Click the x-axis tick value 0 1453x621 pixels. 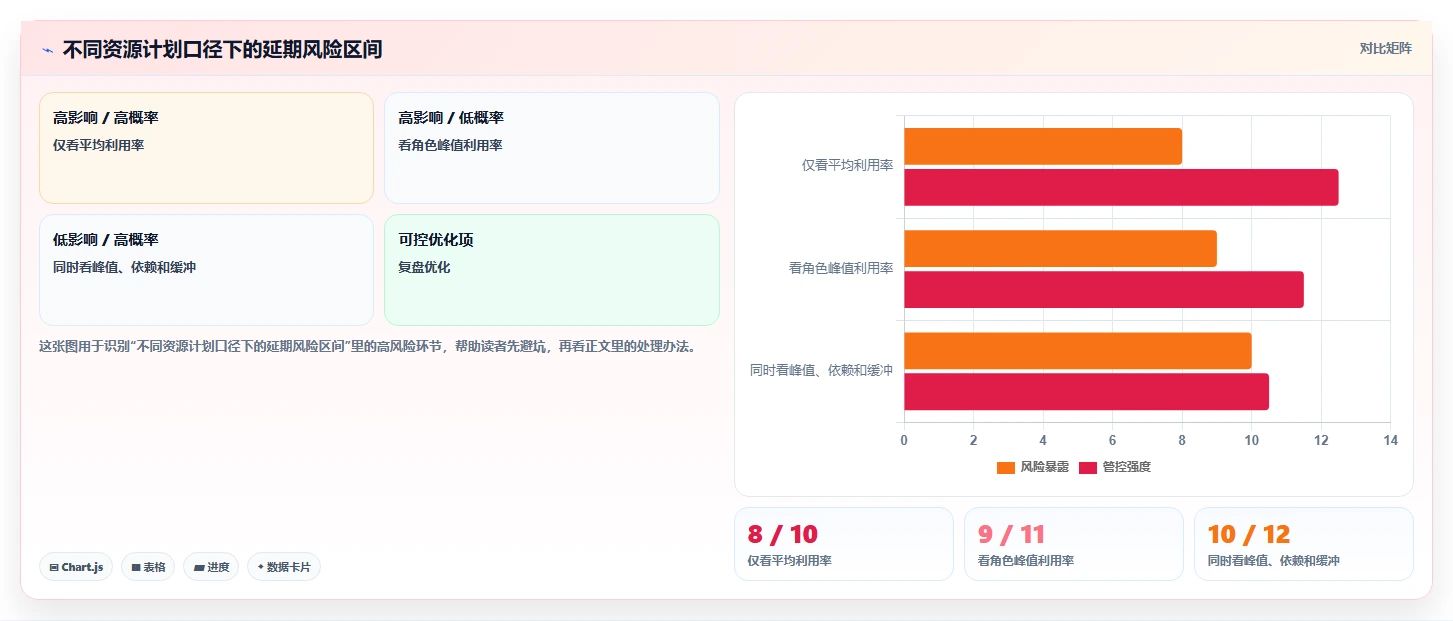904,440
